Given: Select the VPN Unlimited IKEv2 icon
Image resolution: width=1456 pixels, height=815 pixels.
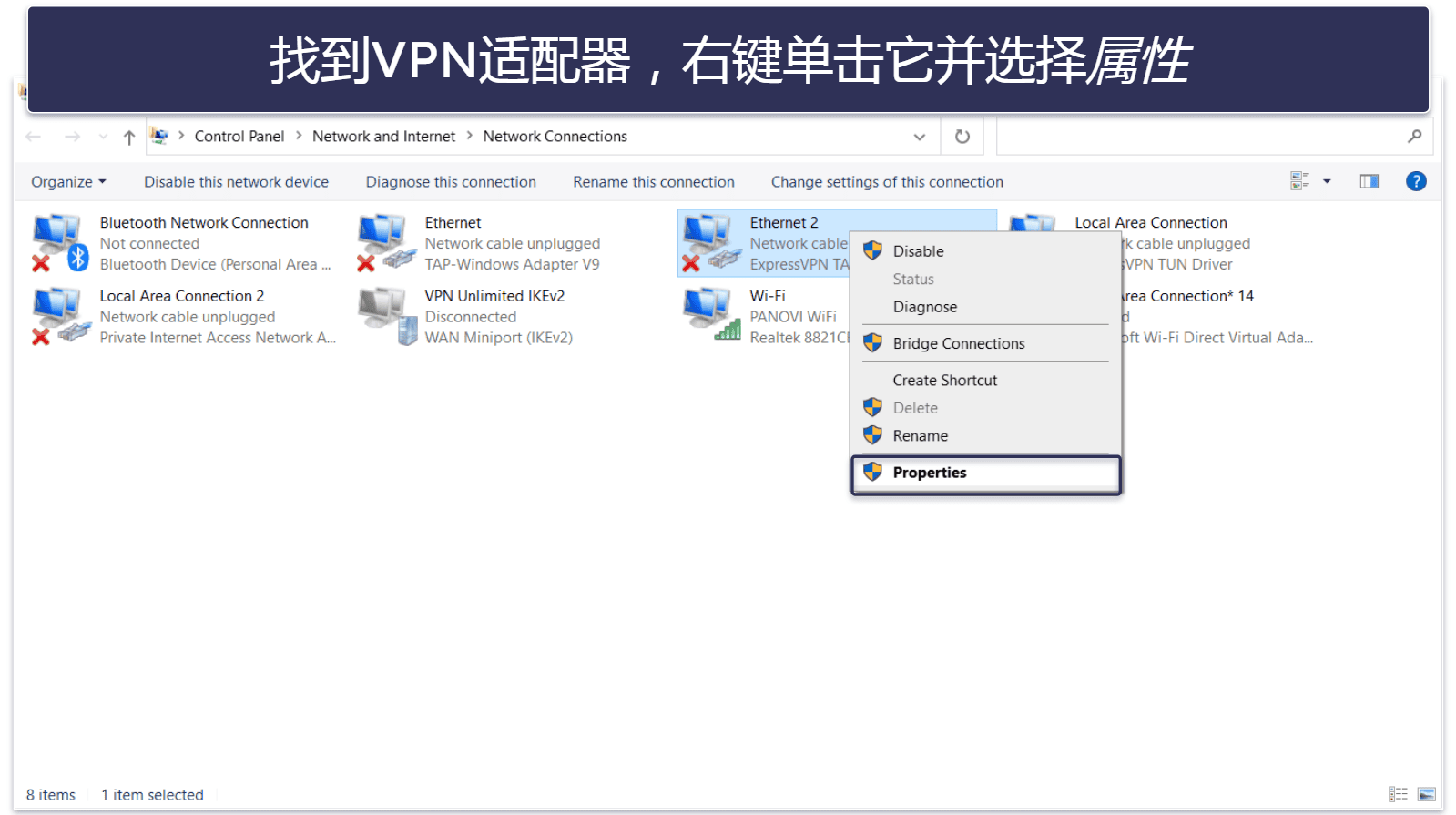Looking at the screenshot, I should 387,317.
